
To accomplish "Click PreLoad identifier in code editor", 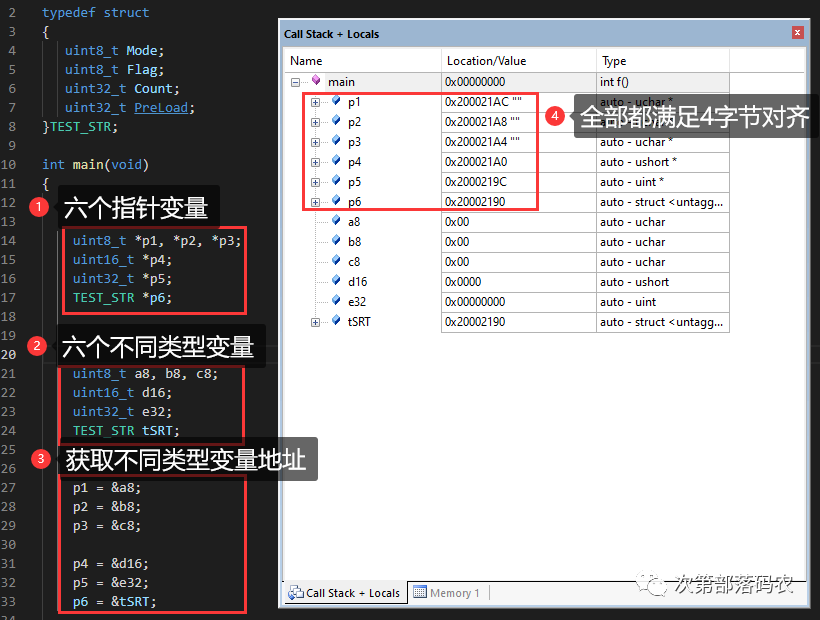I will pyautogui.click(x=161, y=108).
